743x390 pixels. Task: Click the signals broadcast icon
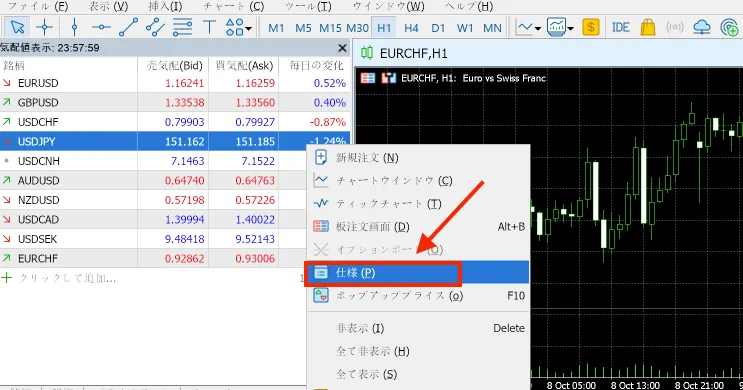click(674, 27)
